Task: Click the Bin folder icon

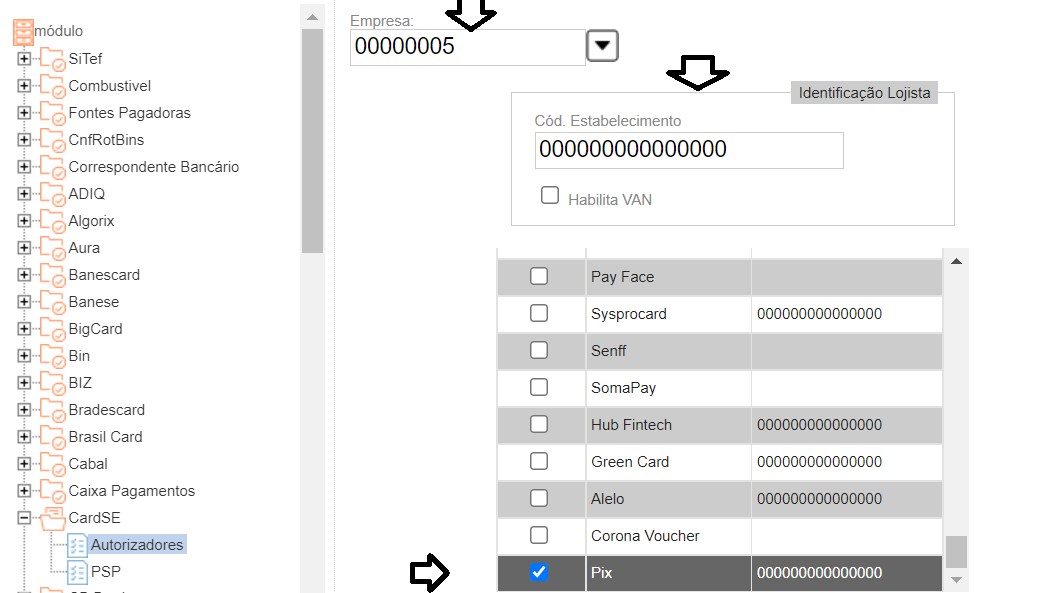Action: (x=53, y=356)
